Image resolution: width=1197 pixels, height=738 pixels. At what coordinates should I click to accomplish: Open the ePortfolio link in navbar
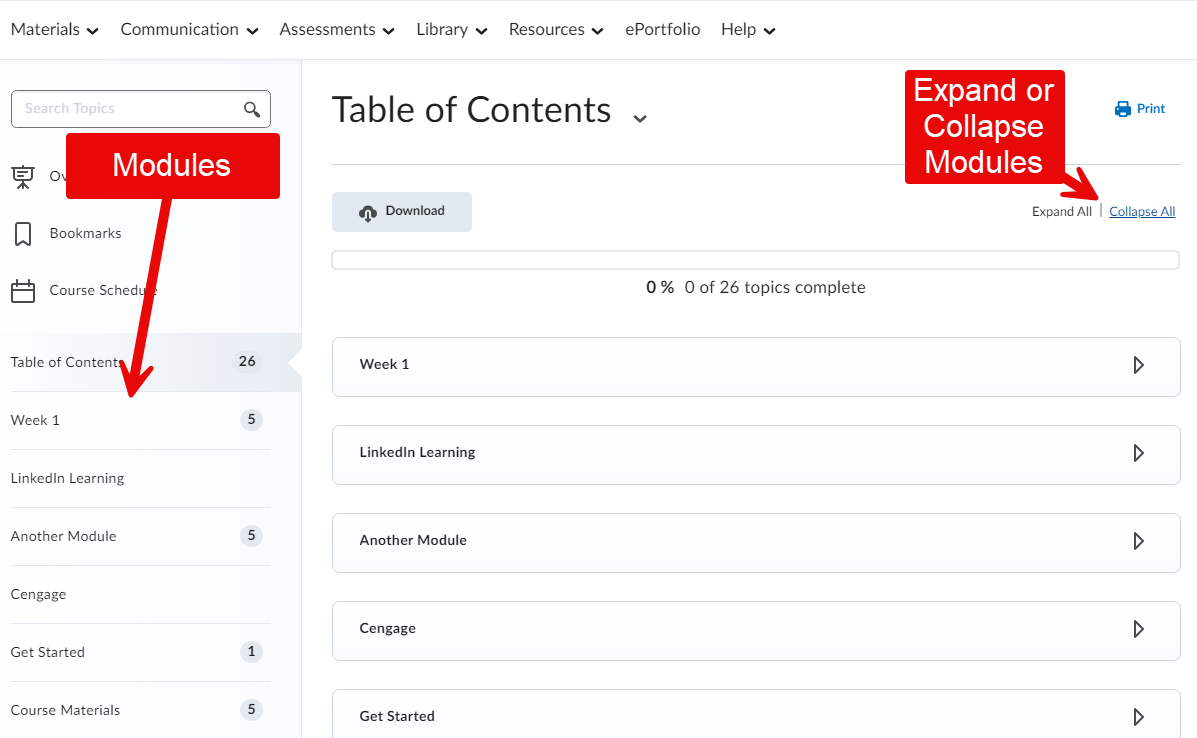[662, 30]
